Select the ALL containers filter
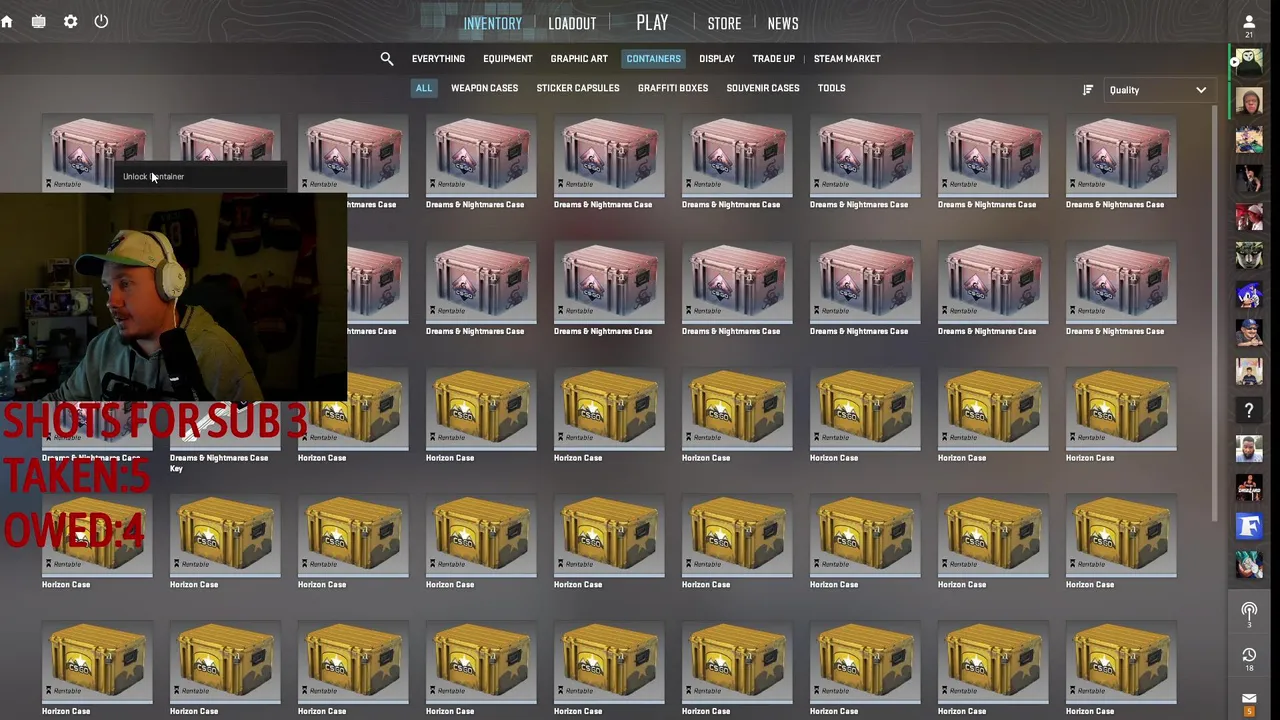This screenshot has width=1280, height=720. pyautogui.click(x=424, y=88)
